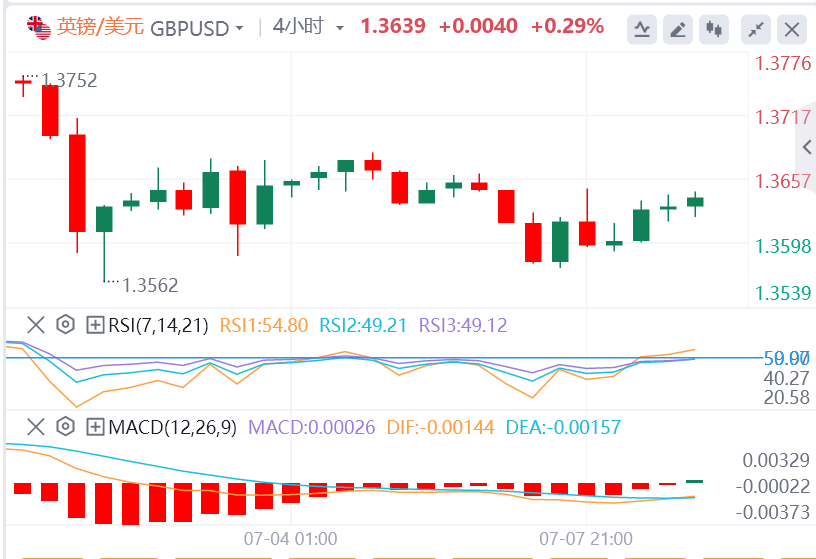Click the GBP/USD flag icon
The width and height of the screenshot is (816, 559).
pos(39,28)
